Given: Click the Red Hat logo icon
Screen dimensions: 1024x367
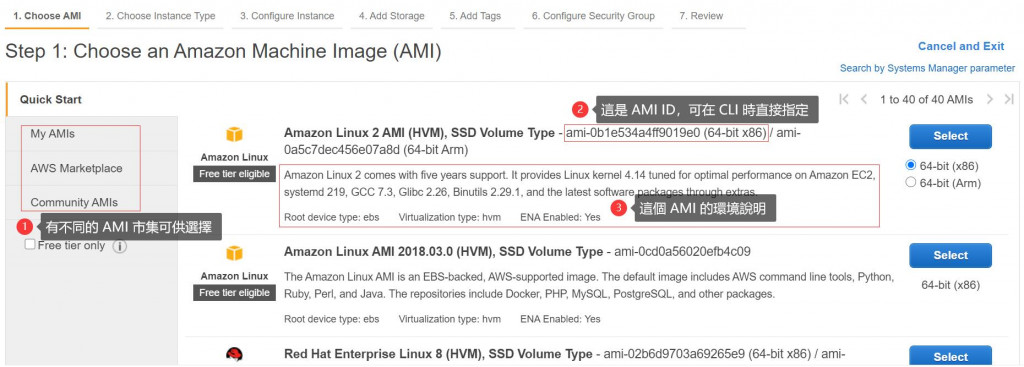Looking at the screenshot, I should 234,355.
